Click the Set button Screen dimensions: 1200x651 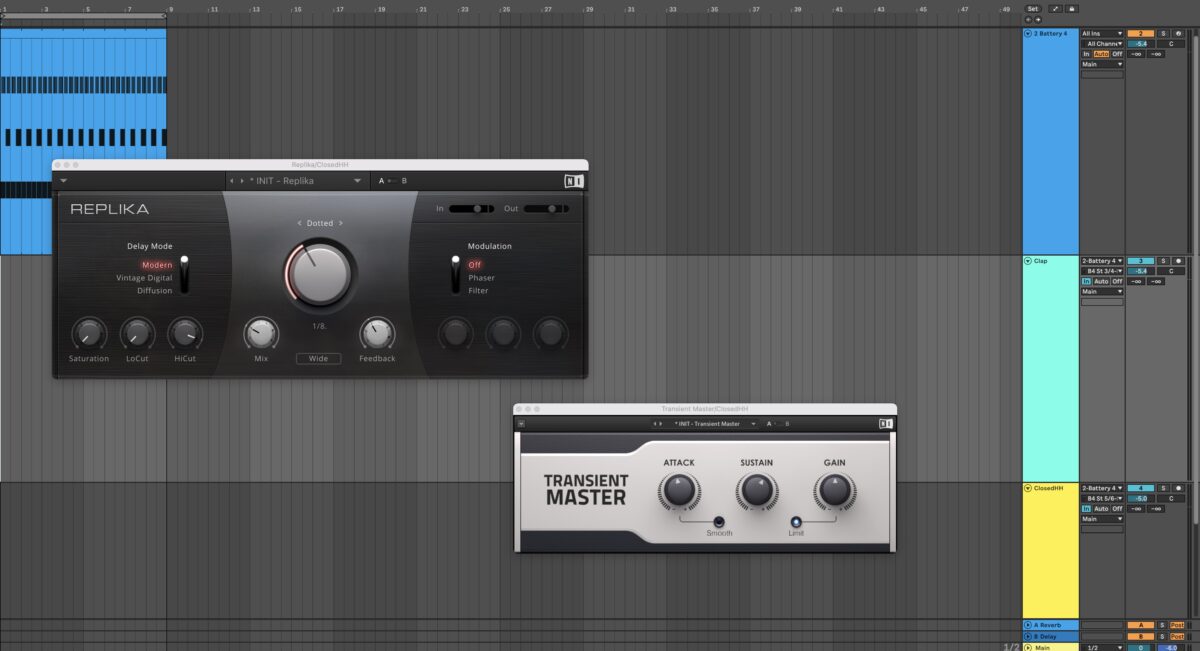point(1033,9)
